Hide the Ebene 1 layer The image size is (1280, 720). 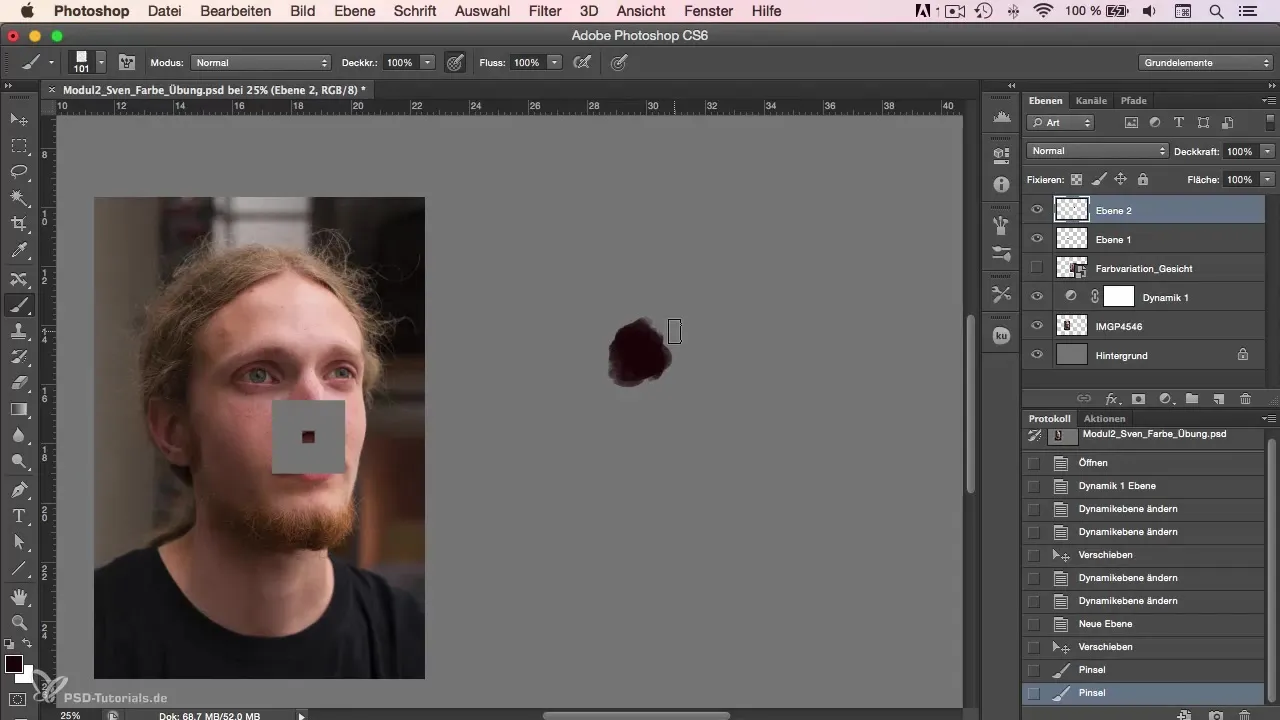pos(1037,239)
